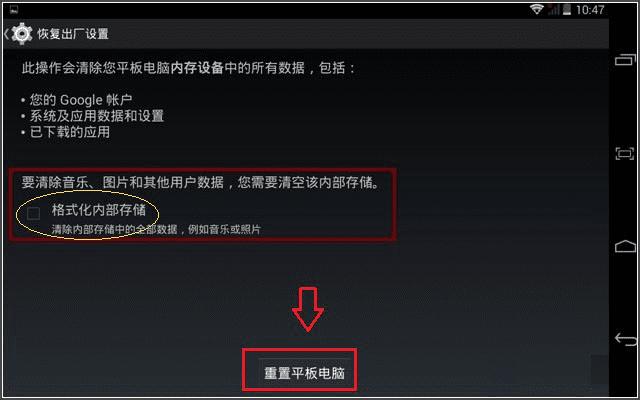Tap the 您的 Google 帐户 bullet line
The image size is (640, 400).
(77, 100)
